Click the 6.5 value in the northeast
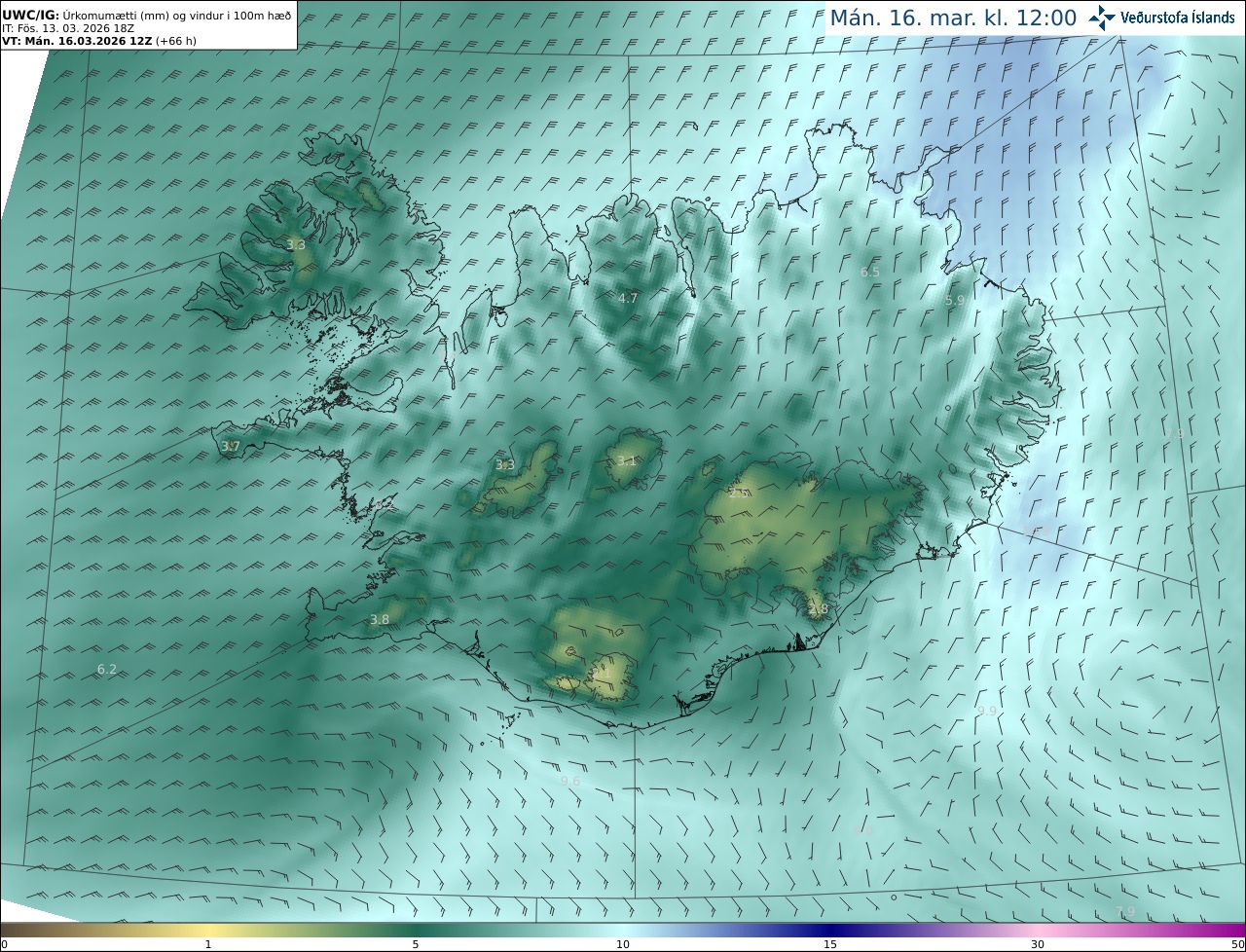The image size is (1246, 952). (869, 272)
